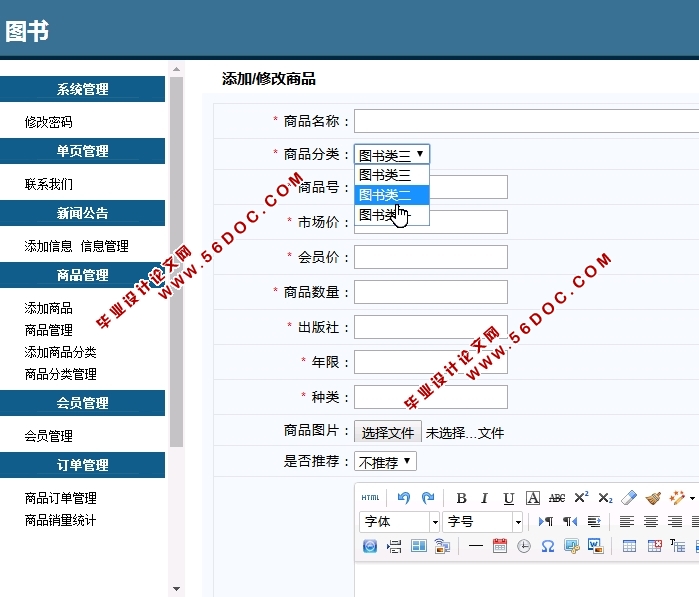Click the 商品数量 input field

(x=431, y=292)
